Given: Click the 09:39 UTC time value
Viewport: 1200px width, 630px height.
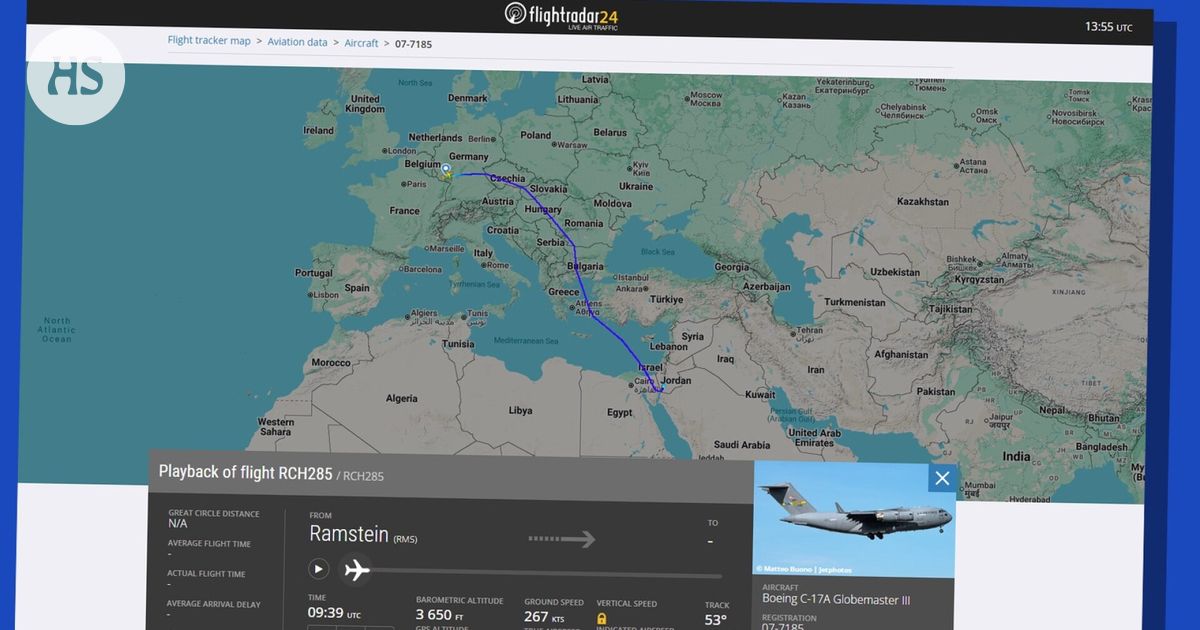Looking at the screenshot, I should click(334, 615).
